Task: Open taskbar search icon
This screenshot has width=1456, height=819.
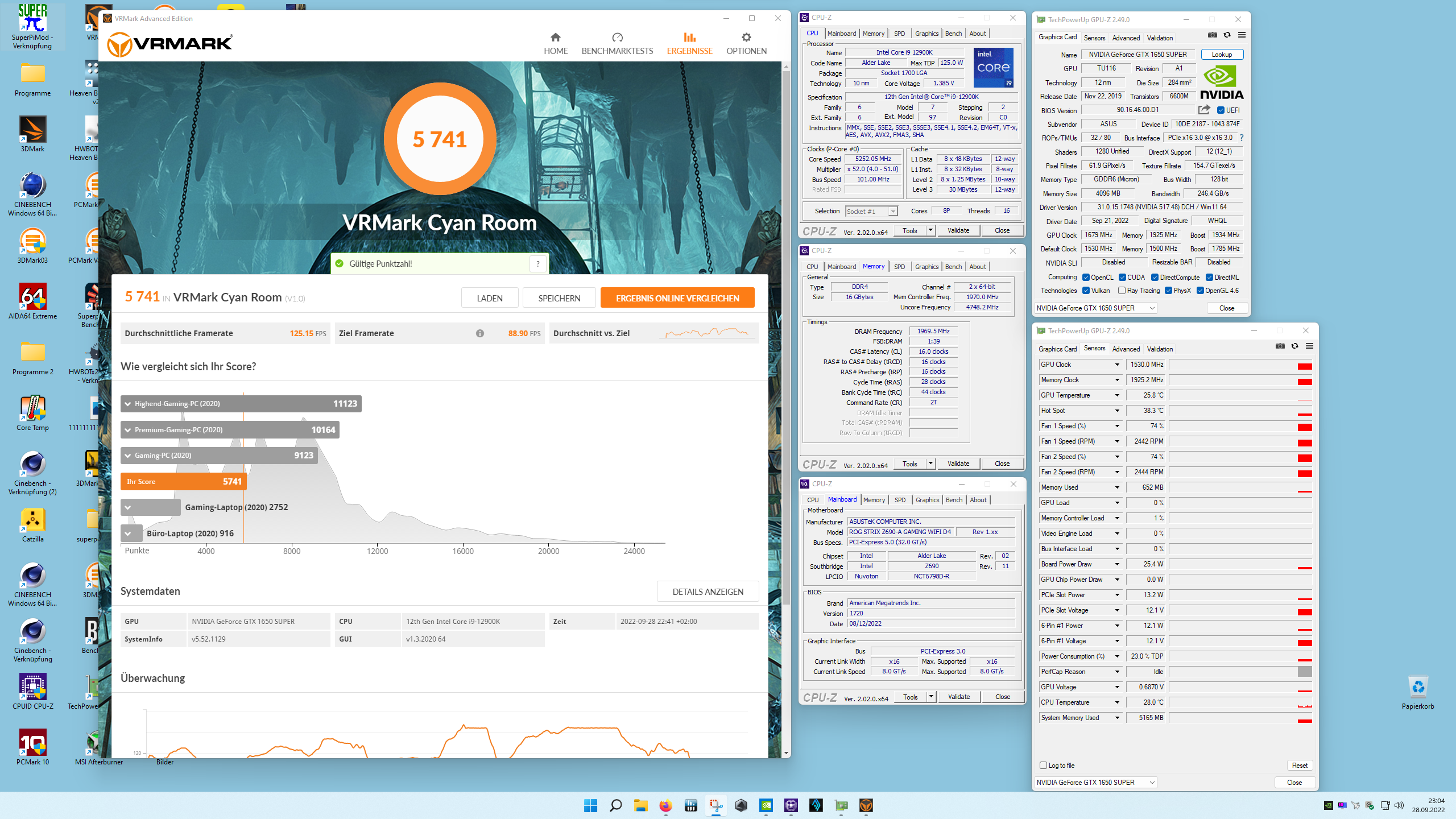Action: (615, 805)
